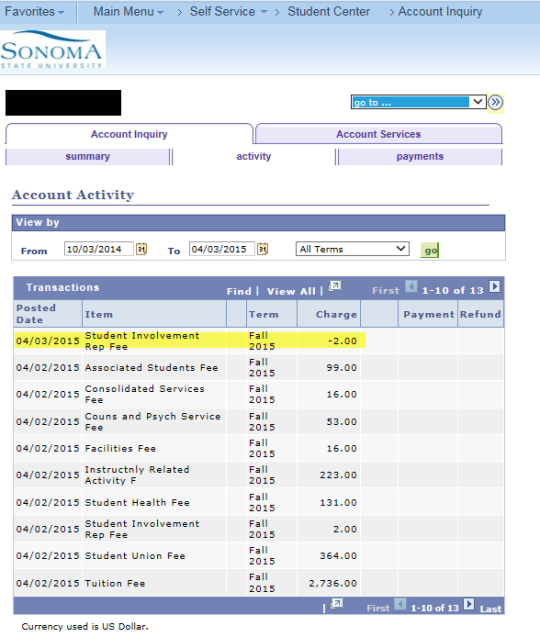Open the 'go to ...' dropdown
This screenshot has width=540, height=637.
pyautogui.click(x=419, y=102)
